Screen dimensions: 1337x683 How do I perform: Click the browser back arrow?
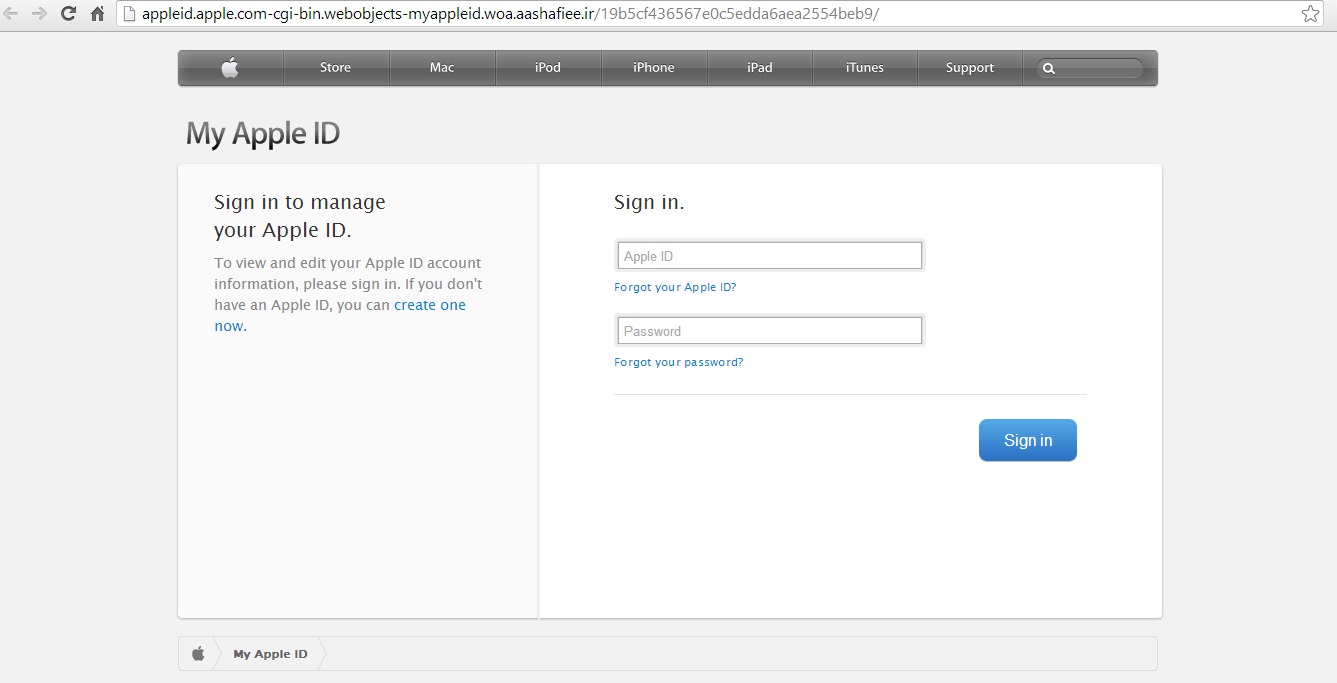coord(11,14)
